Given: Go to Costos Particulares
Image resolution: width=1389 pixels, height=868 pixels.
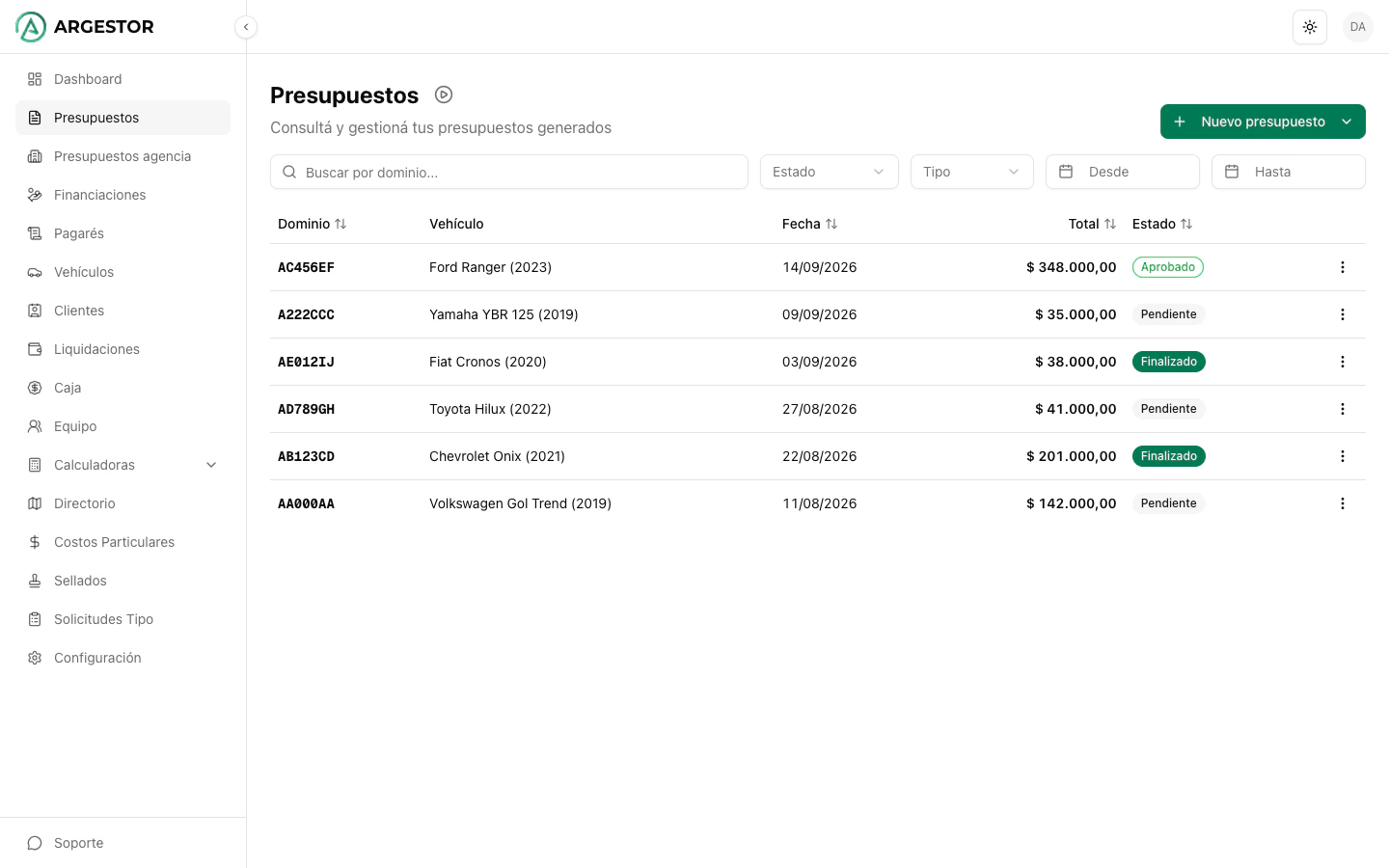Looking at the screenshot, I should click(x=123, y=542).
